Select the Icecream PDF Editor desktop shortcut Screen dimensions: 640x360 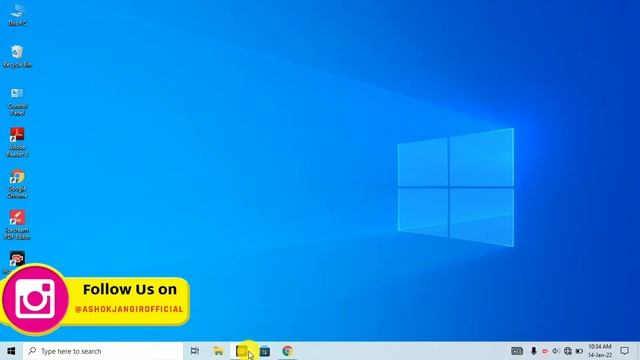[x=17, y=225]
